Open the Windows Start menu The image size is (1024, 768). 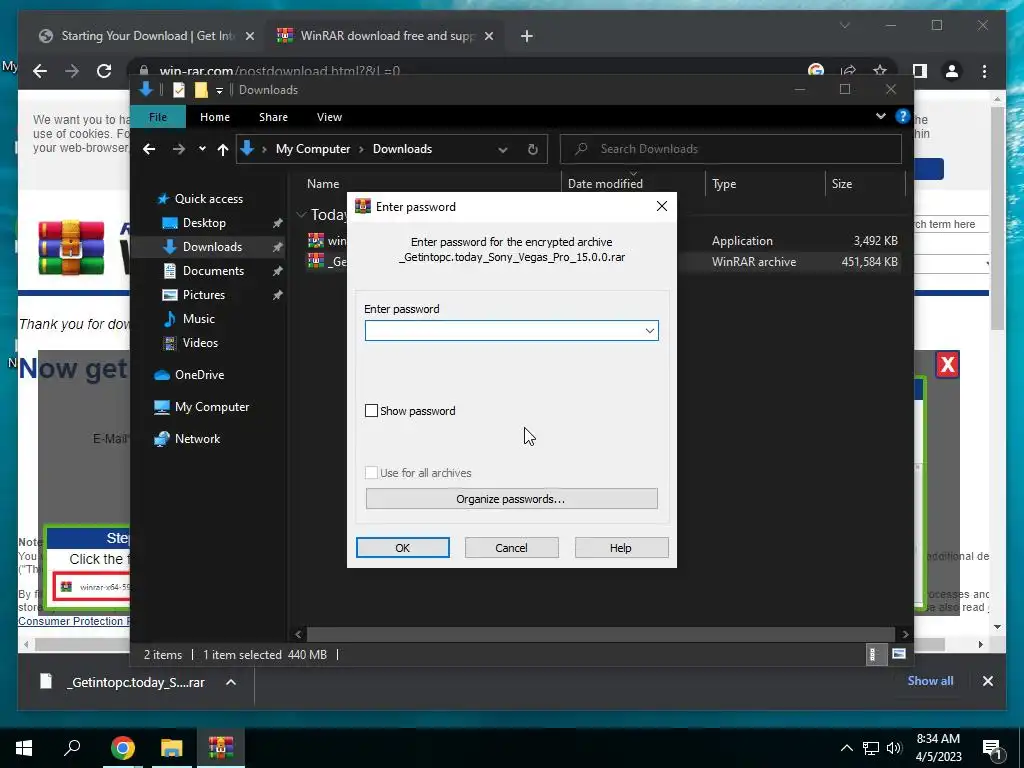point(24,748)
